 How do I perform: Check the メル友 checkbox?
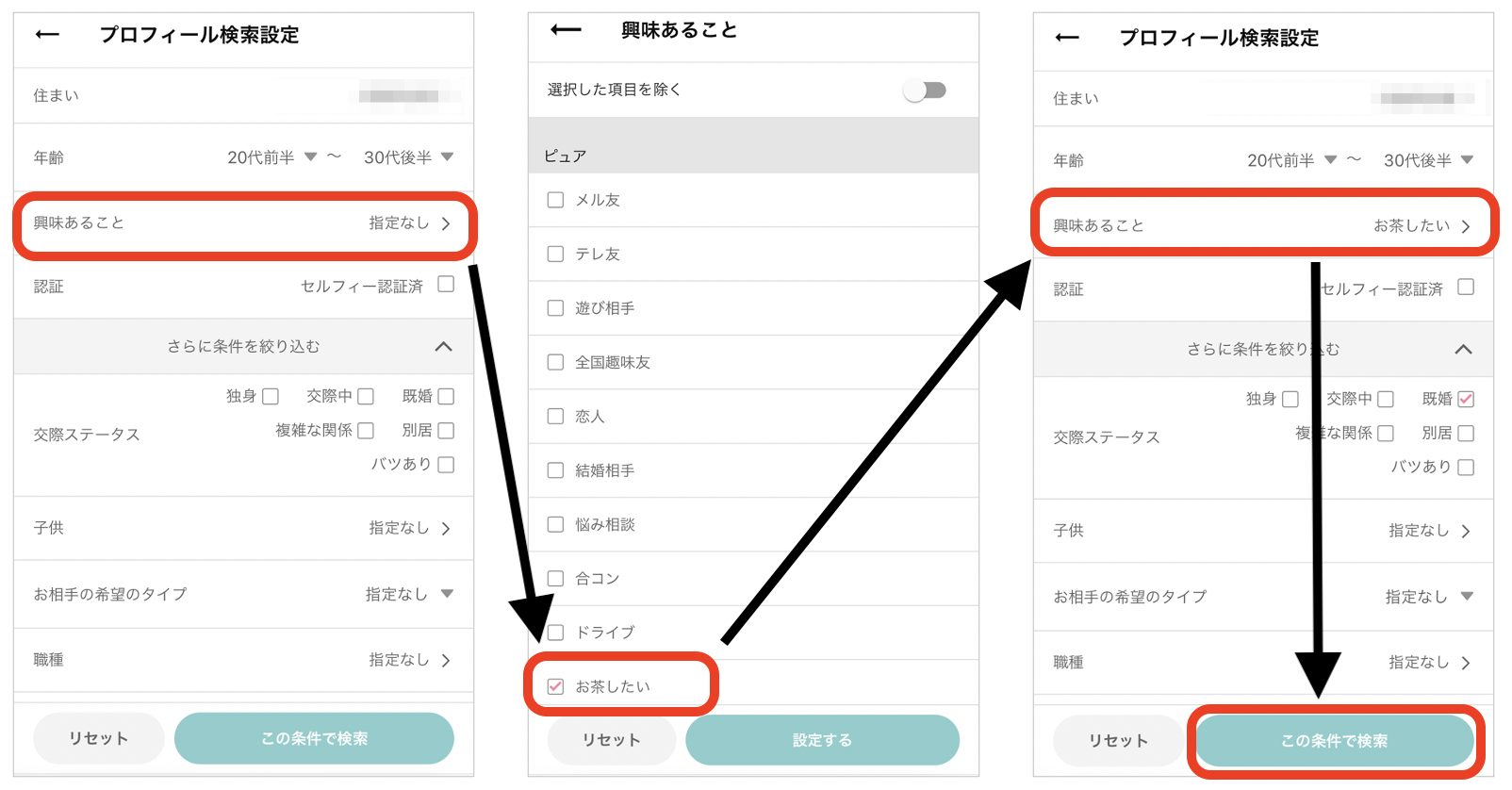pos(556,200)
